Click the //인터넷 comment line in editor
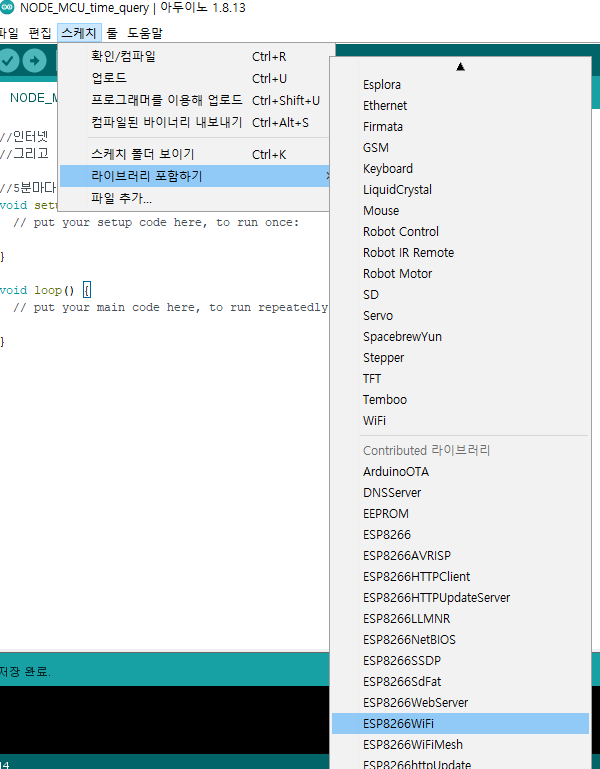 pyautogui.click(x=24, y=136)
